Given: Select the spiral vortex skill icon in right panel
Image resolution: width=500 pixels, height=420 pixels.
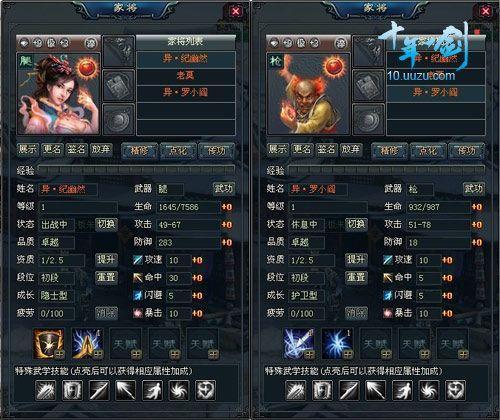Looking at the screenshot, I should (x=429, y=390).
